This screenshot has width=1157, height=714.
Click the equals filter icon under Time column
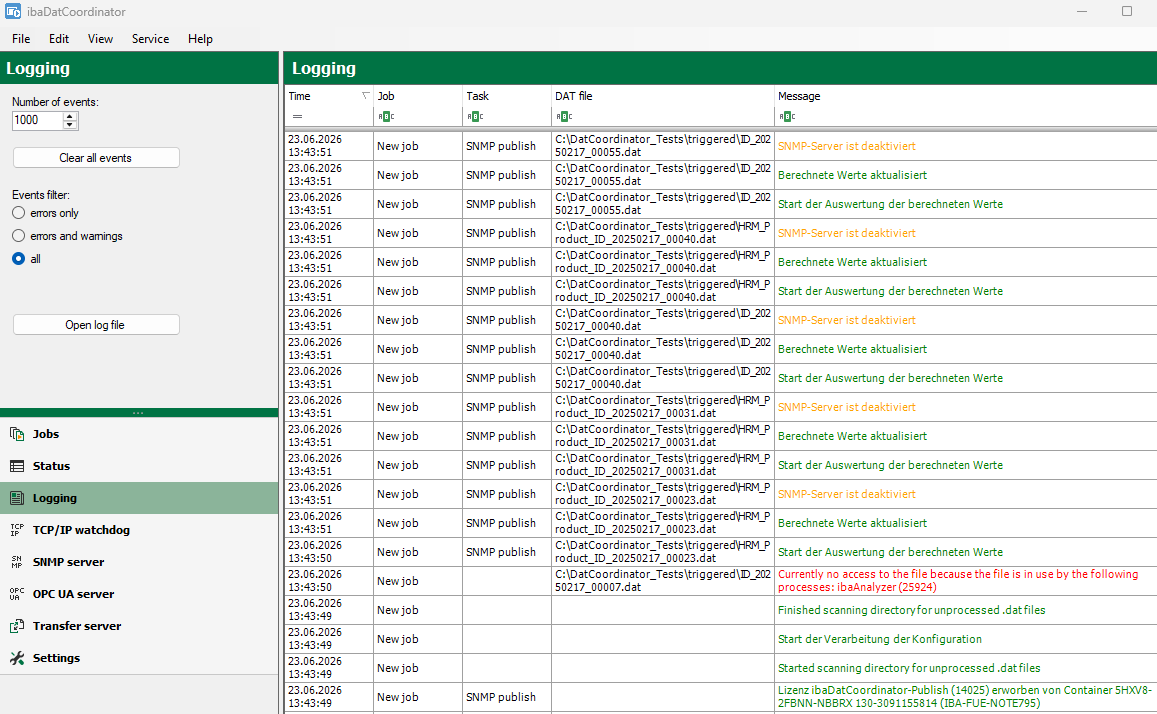click(x=297, y=117)
